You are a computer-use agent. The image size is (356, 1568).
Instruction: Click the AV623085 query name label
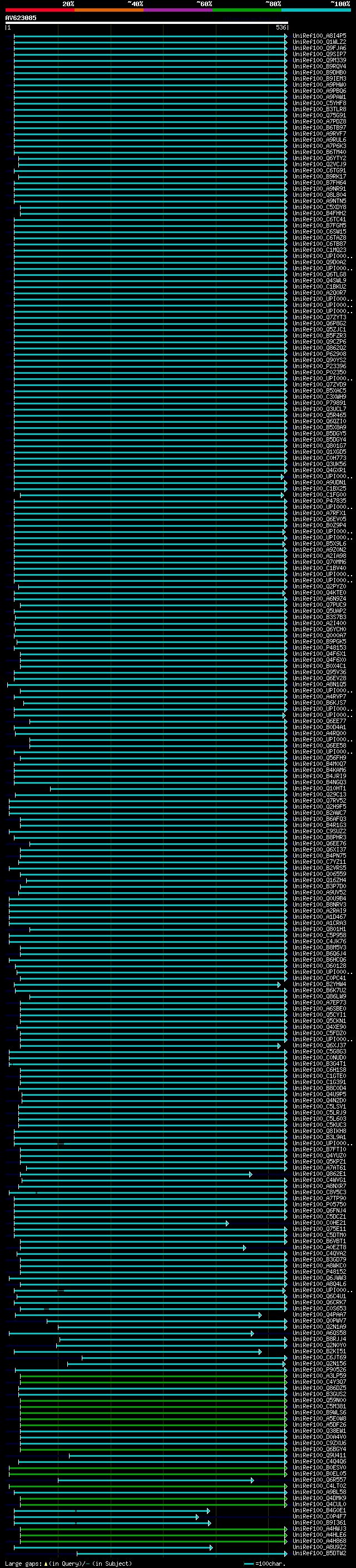pos(21,18)
